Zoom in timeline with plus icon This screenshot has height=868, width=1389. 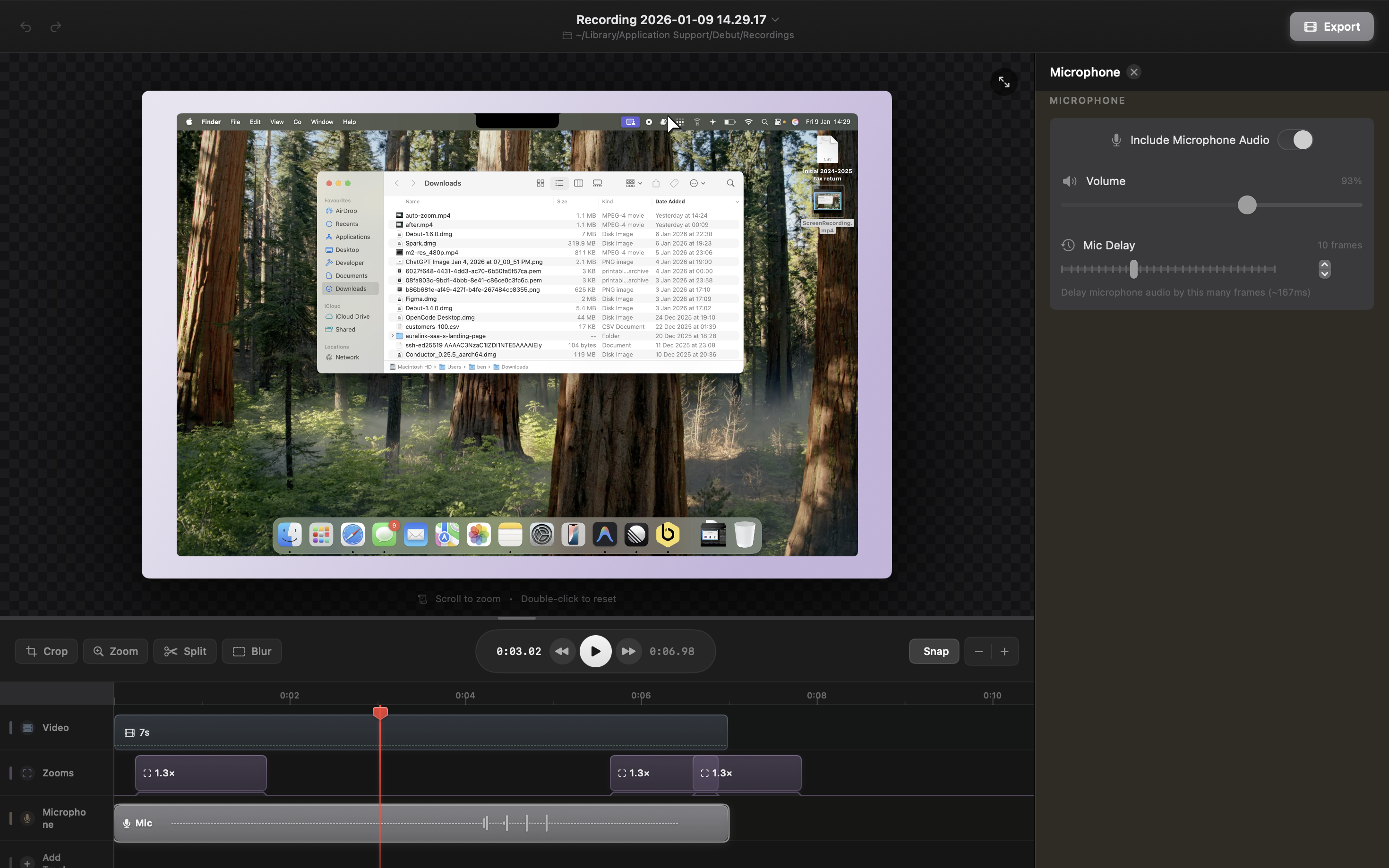[x=1004, y=651]
